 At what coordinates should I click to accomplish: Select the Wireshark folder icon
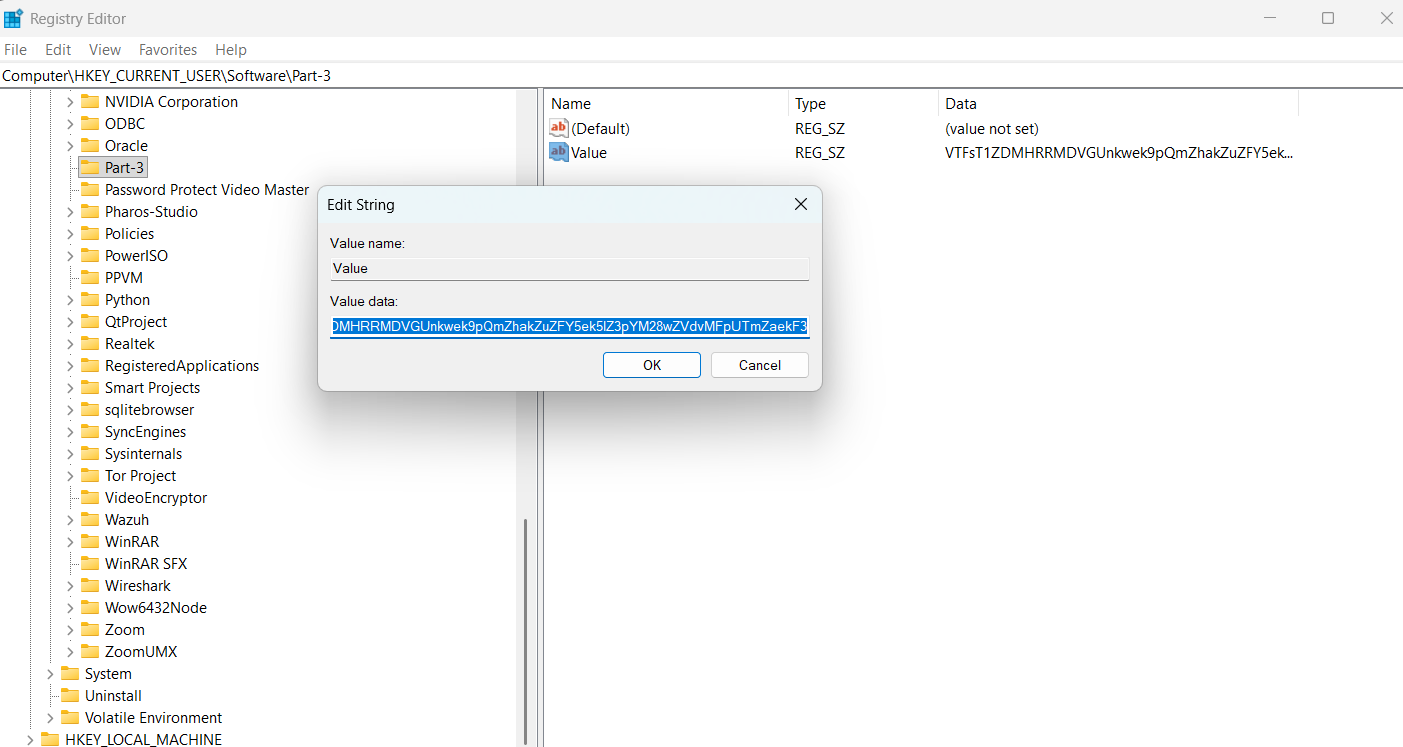tap(90, 586)
